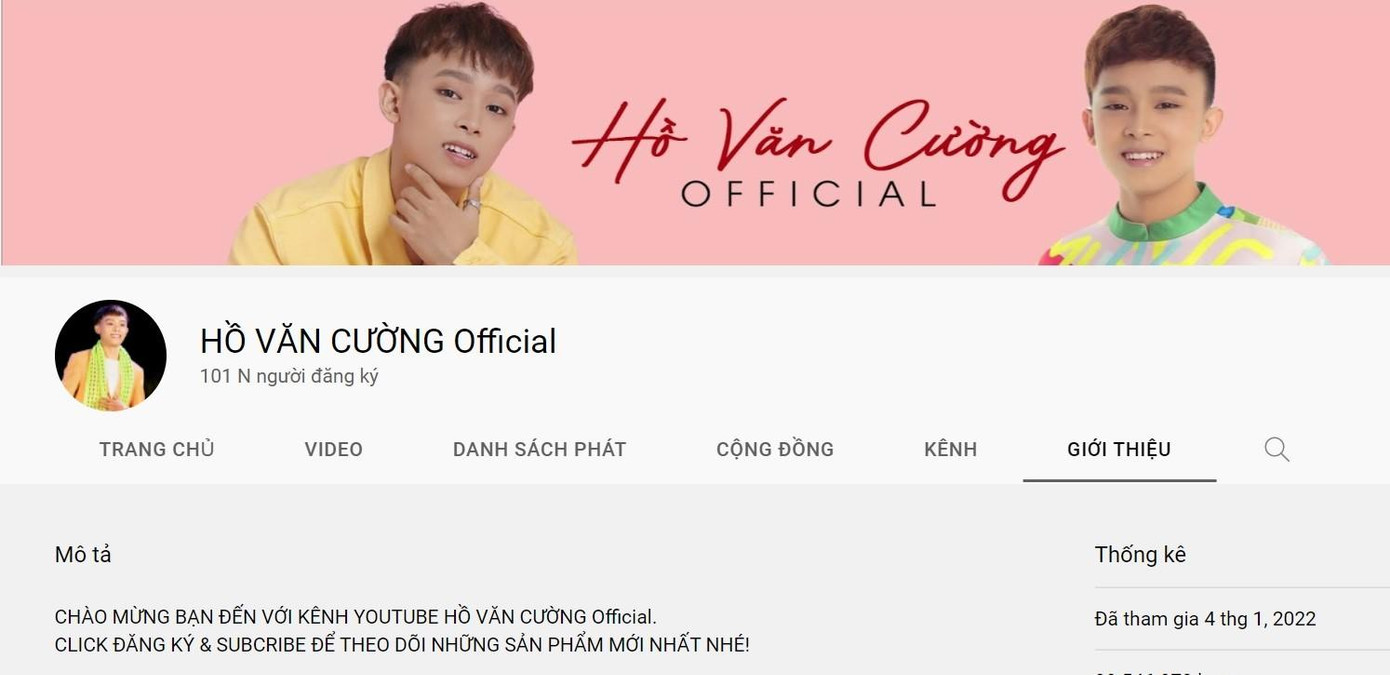The image size is (1390, 675).
Task: Click the partially visible view count under the join date
Action: coord(1148,672)
